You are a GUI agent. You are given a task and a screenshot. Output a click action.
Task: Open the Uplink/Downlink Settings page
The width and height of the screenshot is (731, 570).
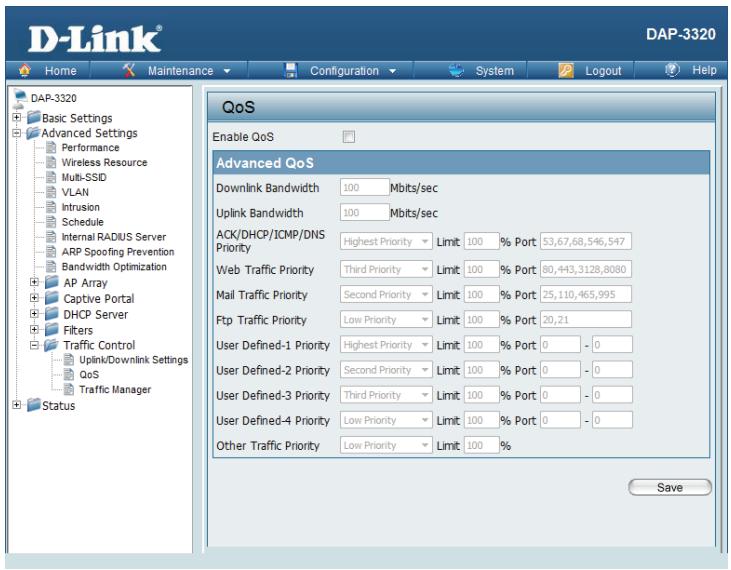coord(133,360)
